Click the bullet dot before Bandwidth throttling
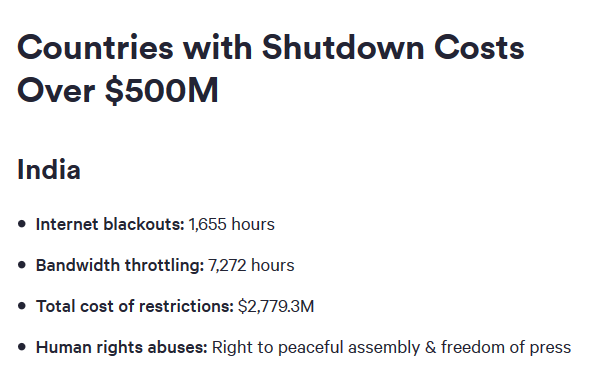 tap(22, 265)
